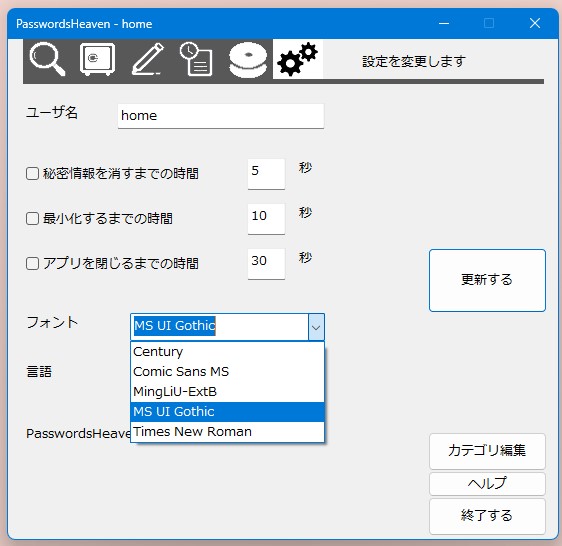Select the safe vault icon
This screenshot has width=562, height=546.
tap(97, 59)
